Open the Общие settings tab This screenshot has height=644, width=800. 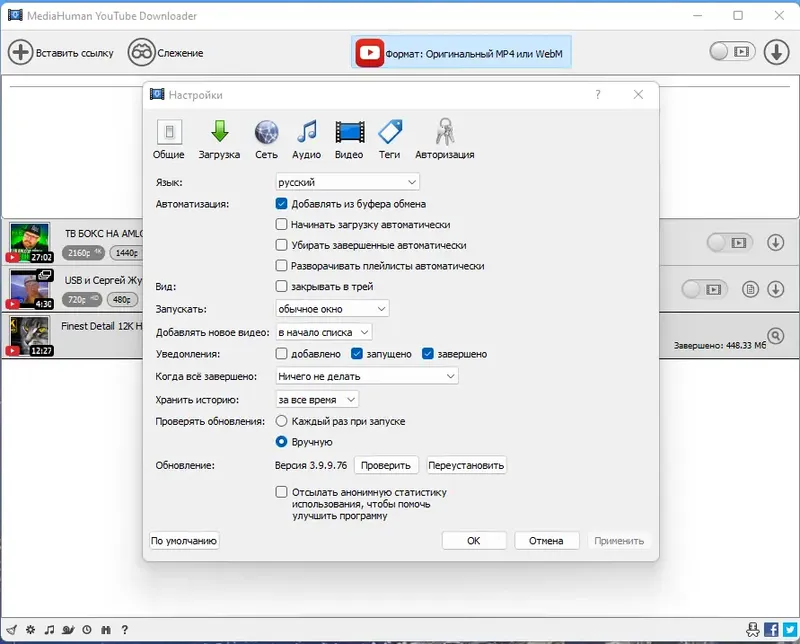click(169, 139)
